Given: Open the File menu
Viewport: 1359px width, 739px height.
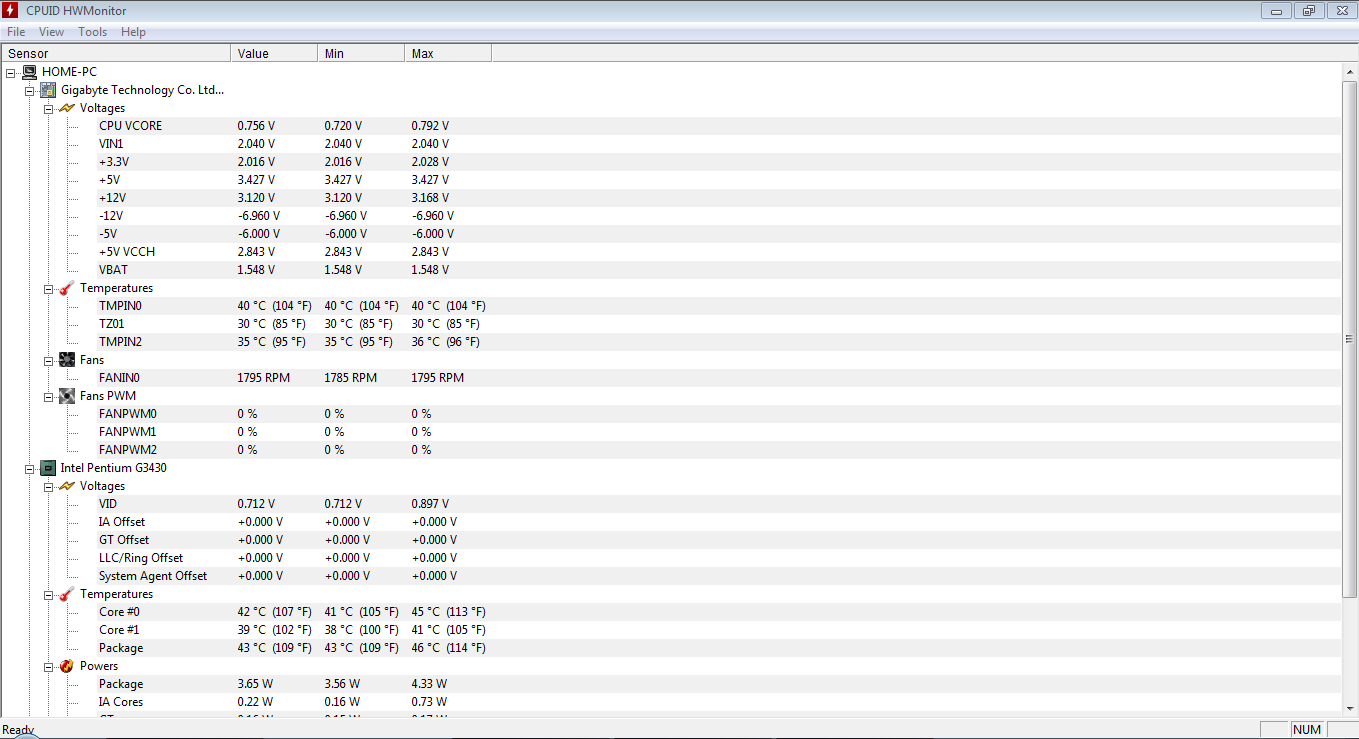Looking at the screenshot, I should point(16,32).
